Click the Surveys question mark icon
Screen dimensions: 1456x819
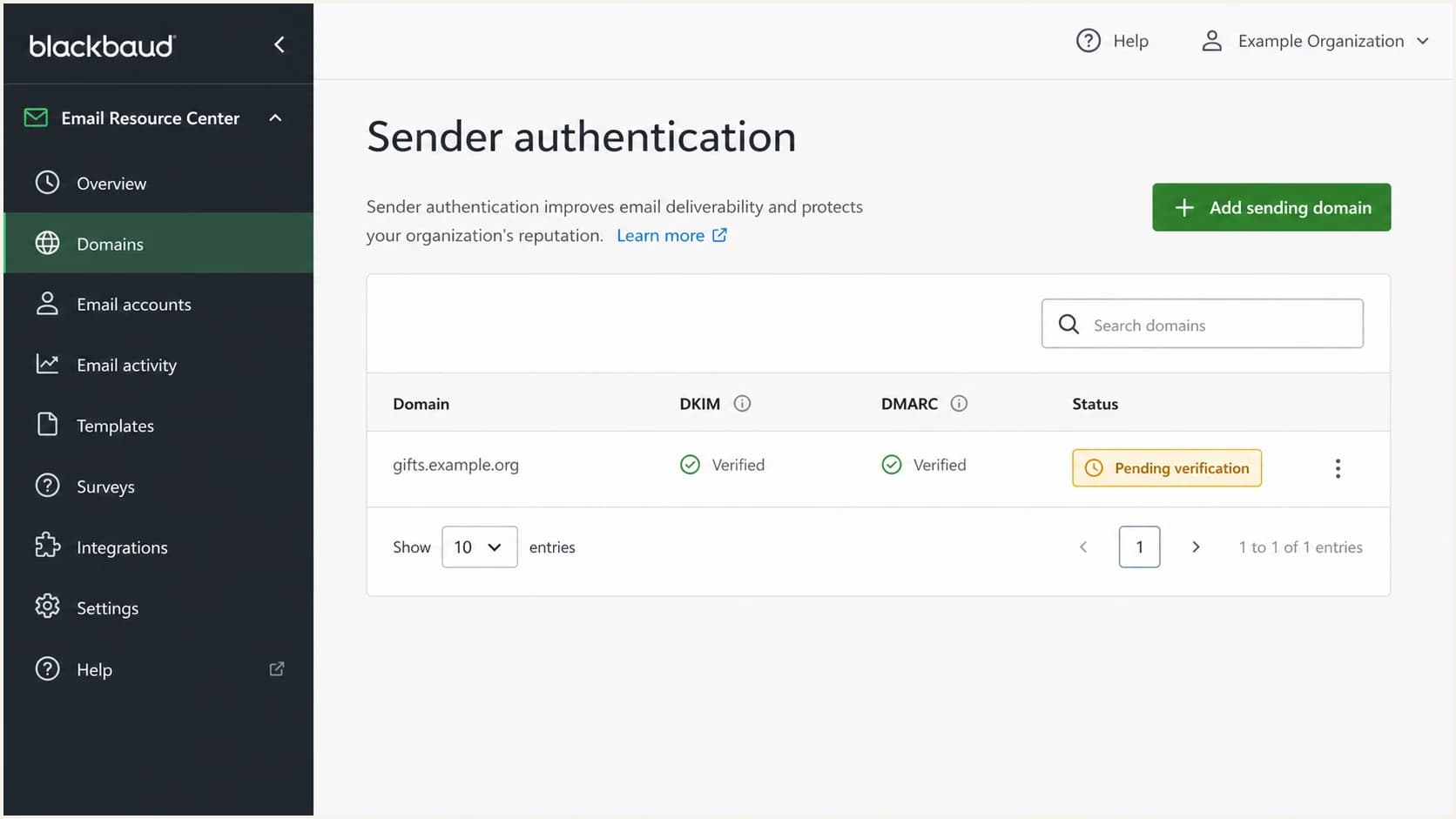[47, 485]
